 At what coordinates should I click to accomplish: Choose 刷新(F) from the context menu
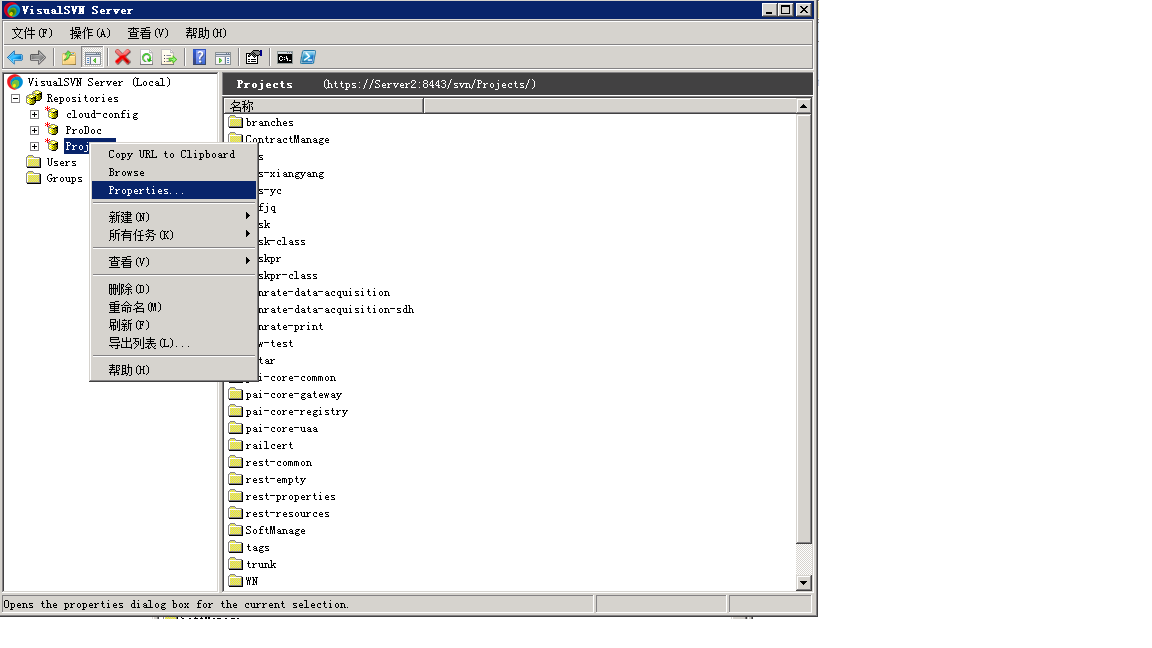coord(173,325)
